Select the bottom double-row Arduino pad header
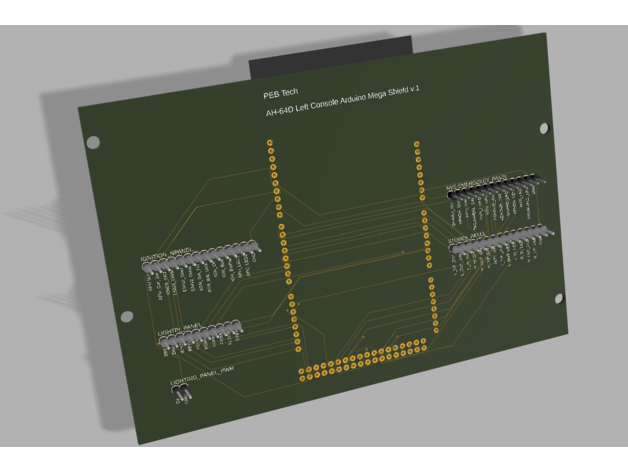The height and width of the screenshot is (472, 628). (x=362, y=362)
